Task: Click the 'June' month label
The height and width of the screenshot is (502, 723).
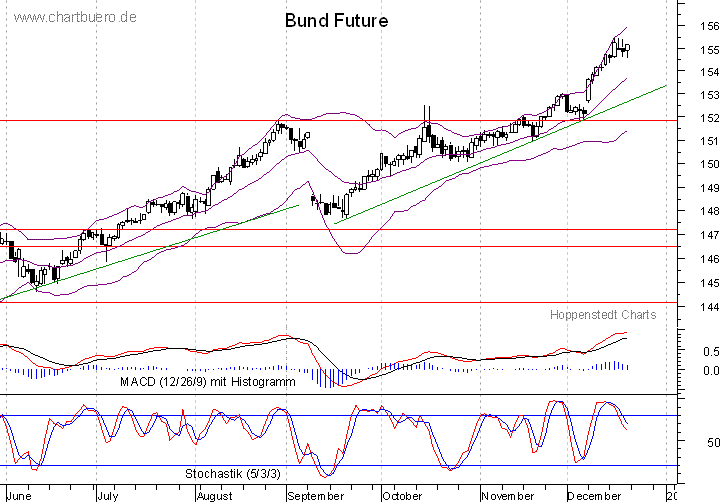Action: pyautogui.click(x=19, y=496)
